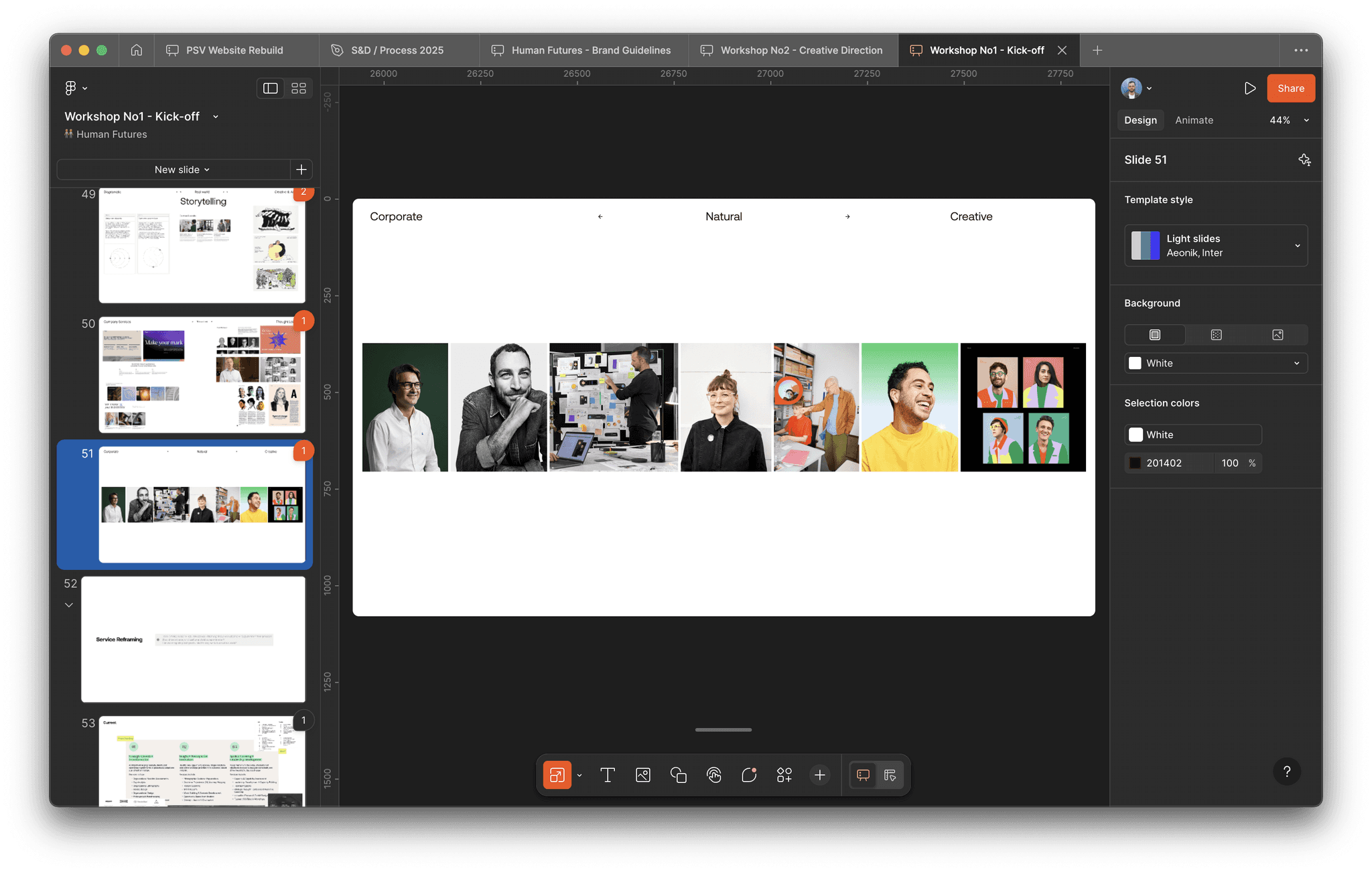Click the Play presentation icon
The height and width of the screenshot is (872, 1372).
(x=1249, y=88)
